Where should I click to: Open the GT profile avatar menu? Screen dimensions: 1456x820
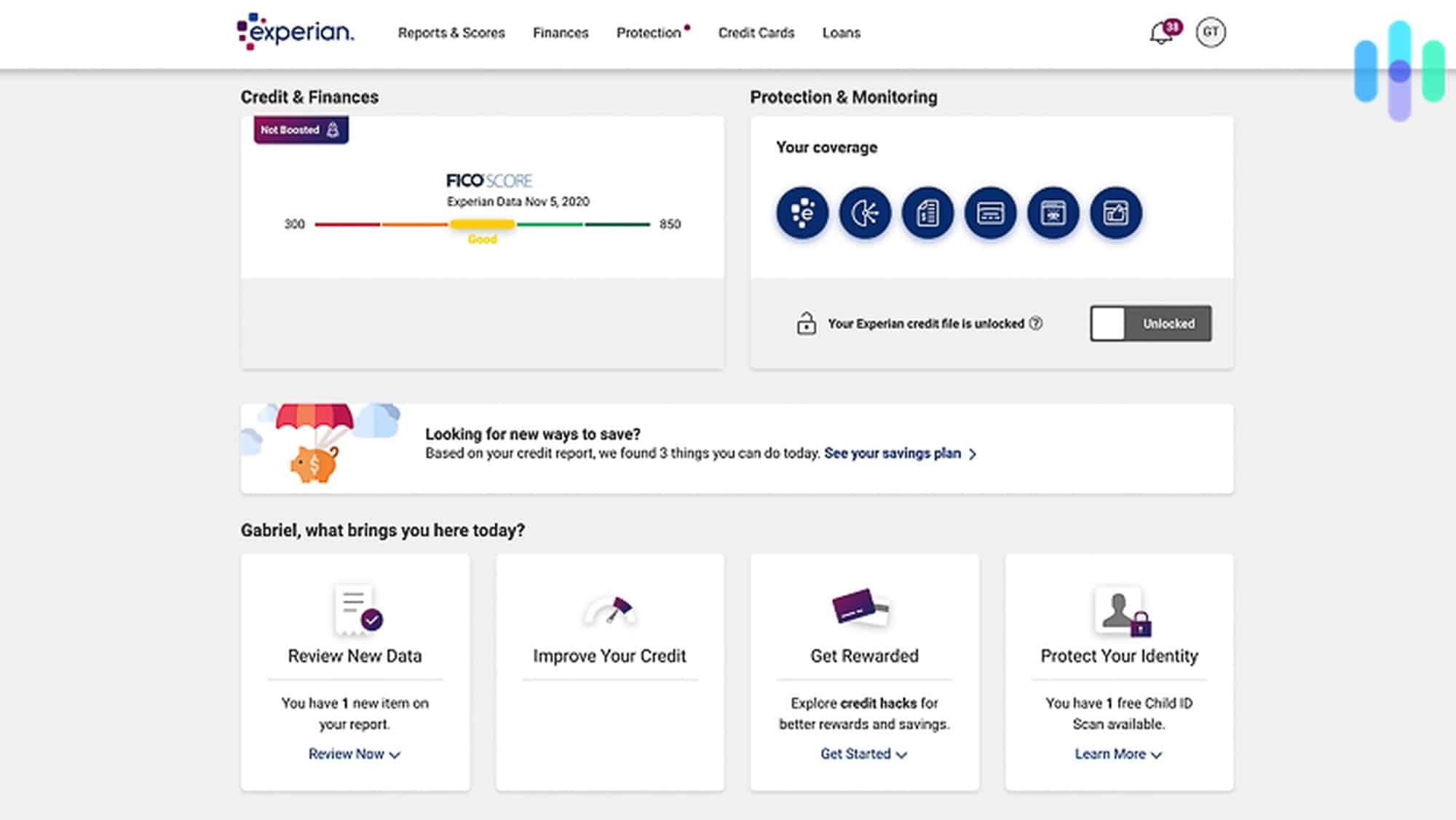[x=1210, y=32]
